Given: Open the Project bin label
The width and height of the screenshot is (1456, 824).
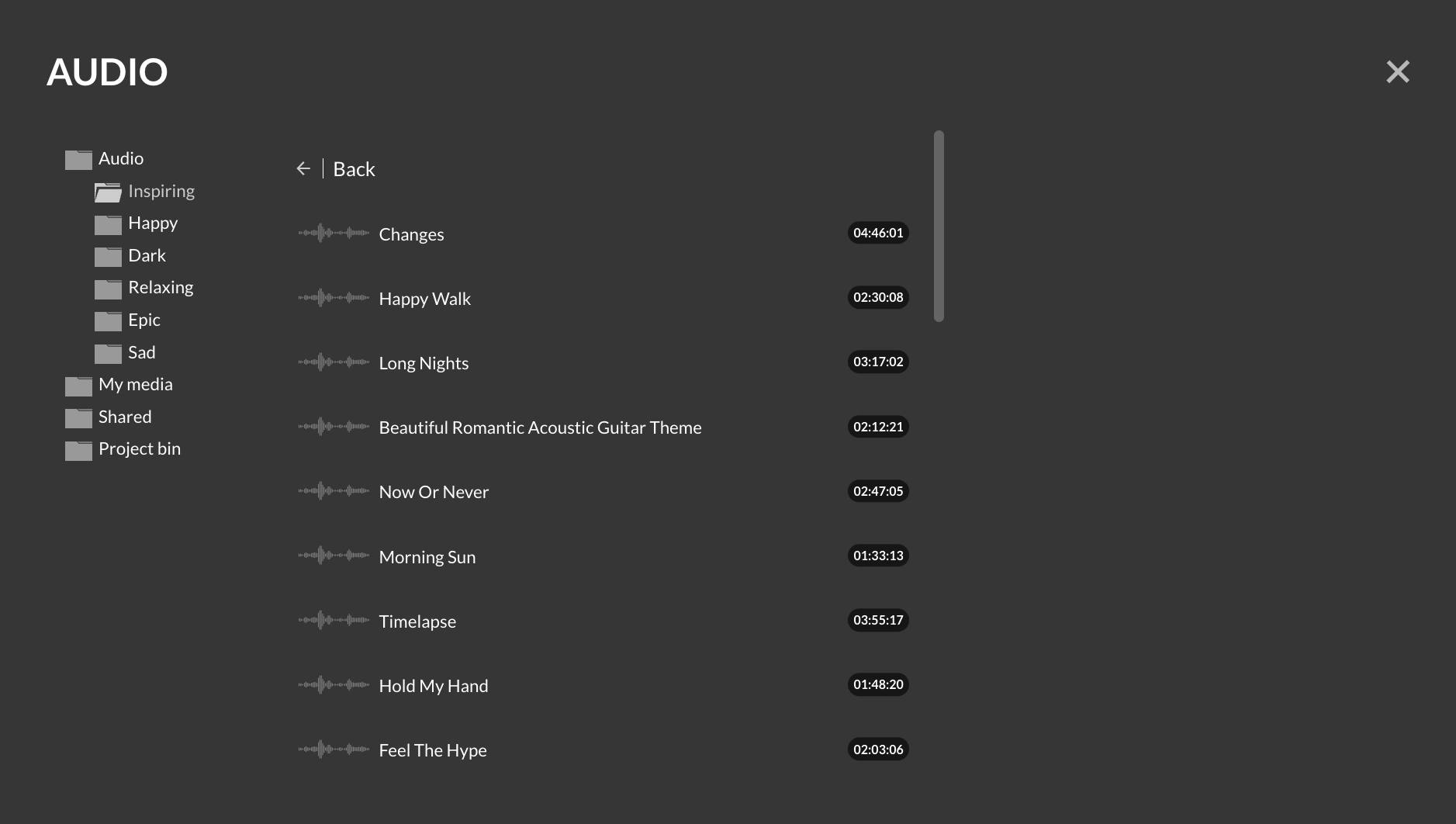Looking at the screenshot, I should 140,449.
